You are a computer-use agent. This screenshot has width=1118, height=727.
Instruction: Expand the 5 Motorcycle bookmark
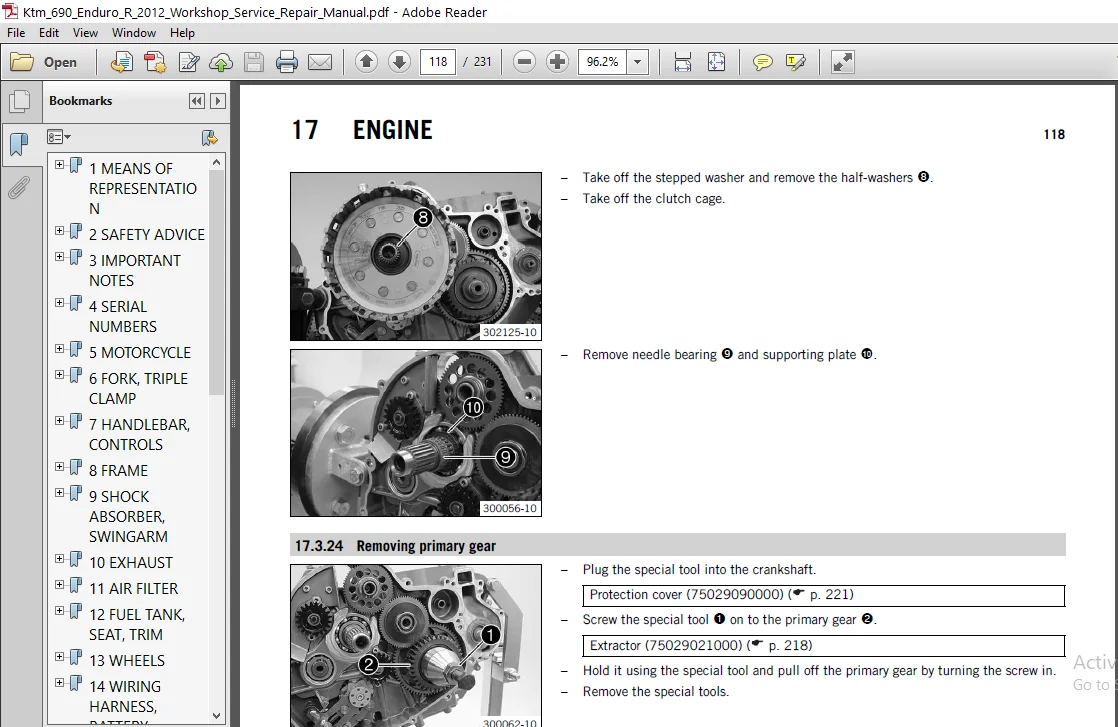tap(59, 349)
